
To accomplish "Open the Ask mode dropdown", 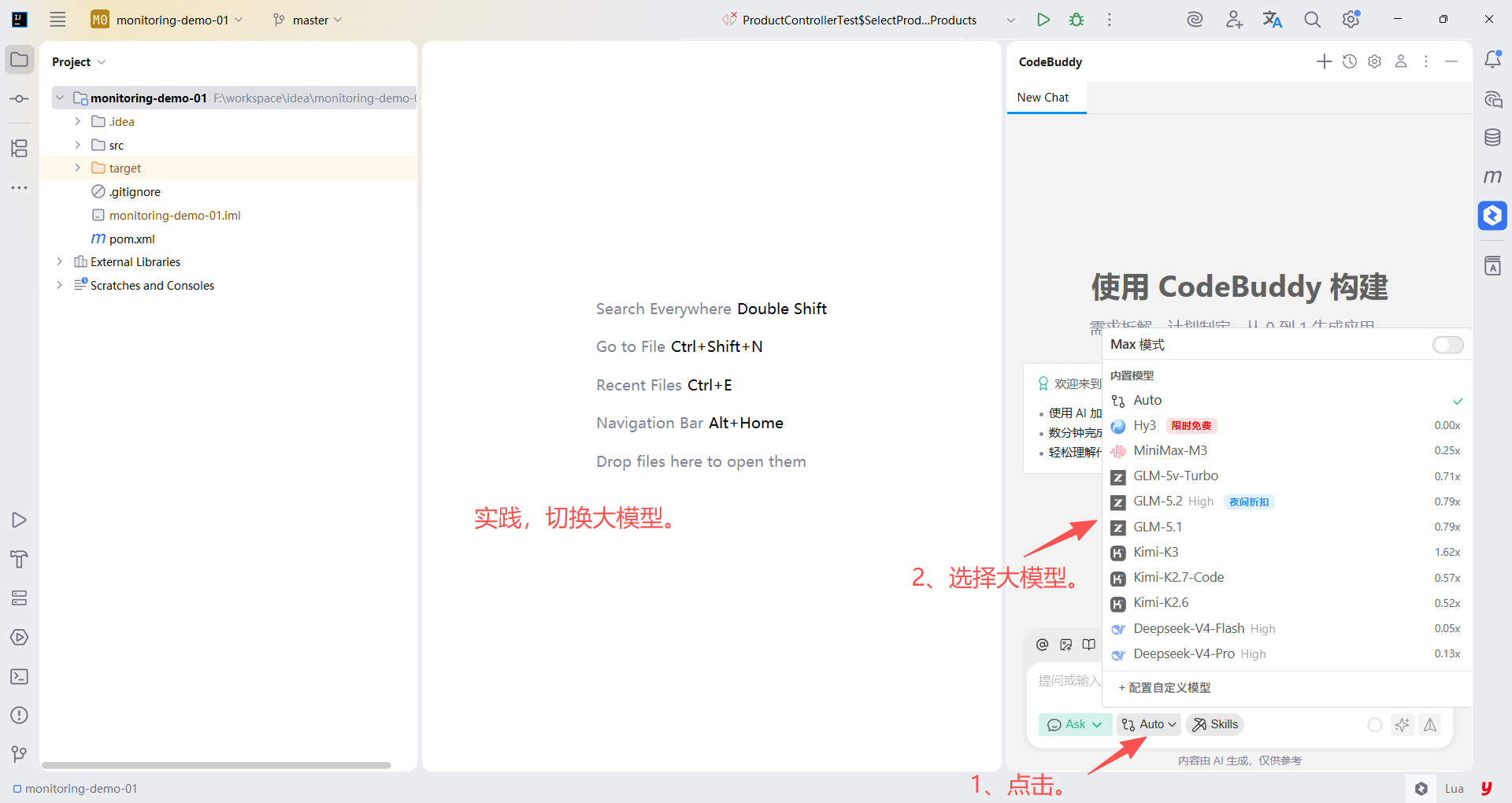I will point(1075,725).
